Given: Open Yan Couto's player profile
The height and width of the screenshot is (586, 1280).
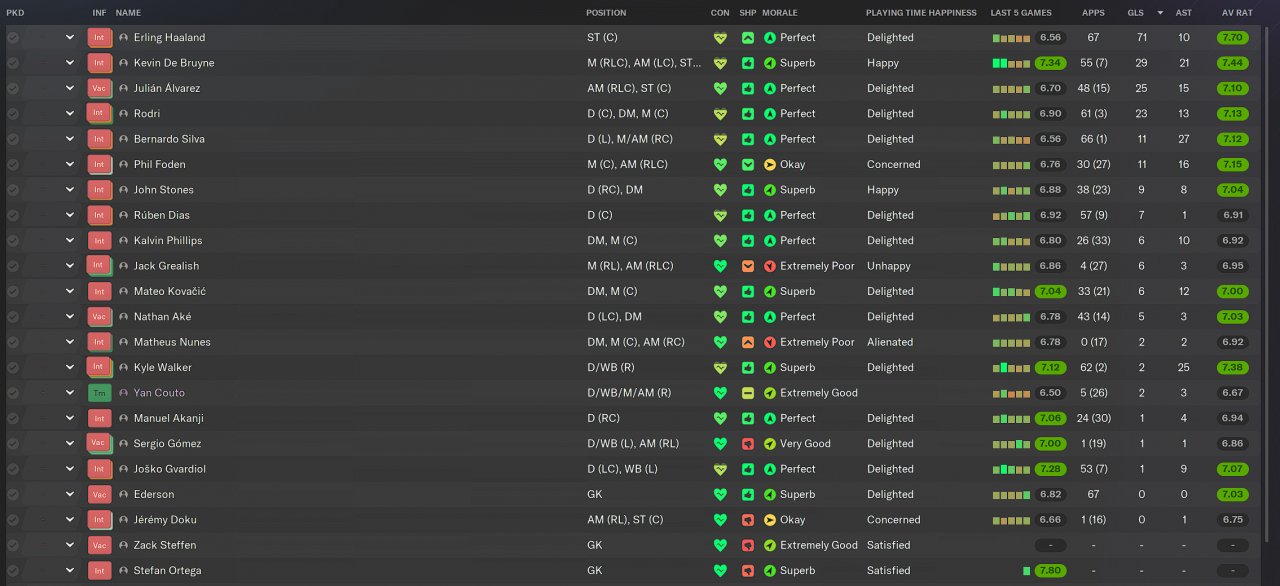Looking at the screenshot, I should point(159,393).
